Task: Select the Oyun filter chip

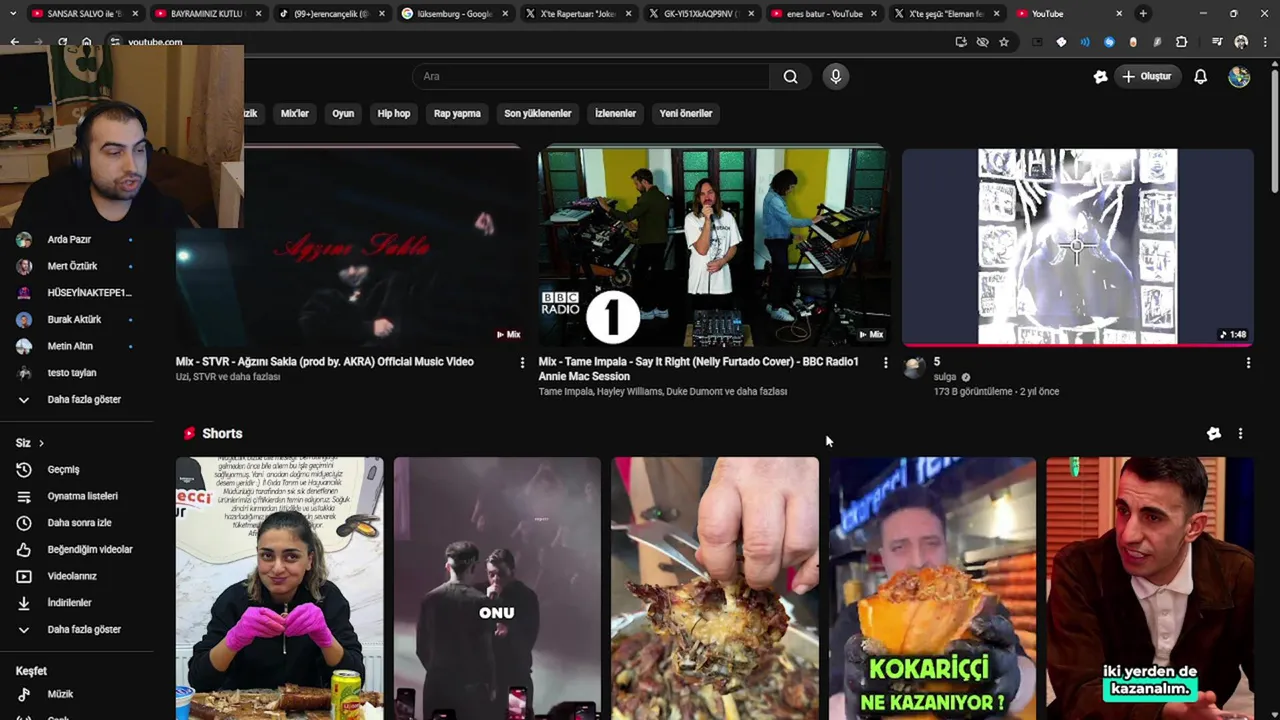Action: pyautogui.click(x=343, y=113)
